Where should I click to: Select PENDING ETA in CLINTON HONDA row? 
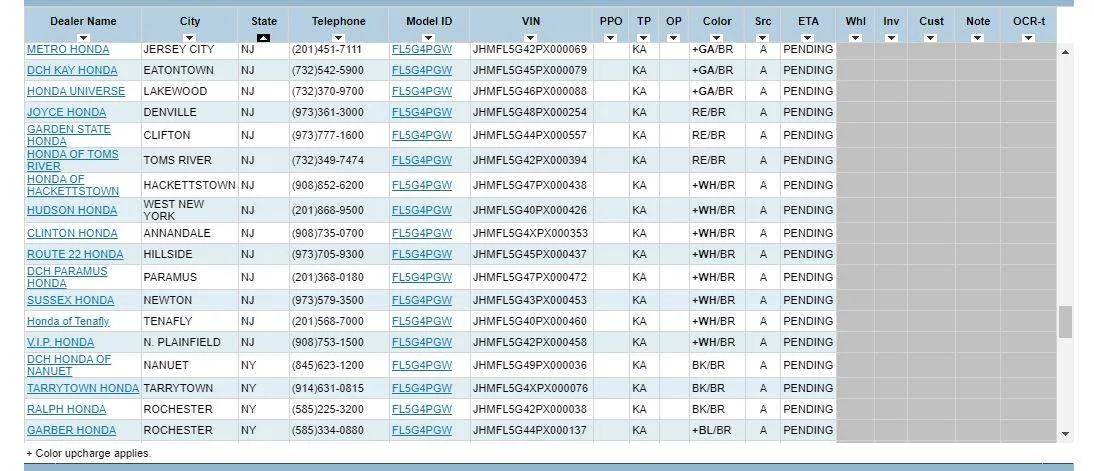click(808, 233)
